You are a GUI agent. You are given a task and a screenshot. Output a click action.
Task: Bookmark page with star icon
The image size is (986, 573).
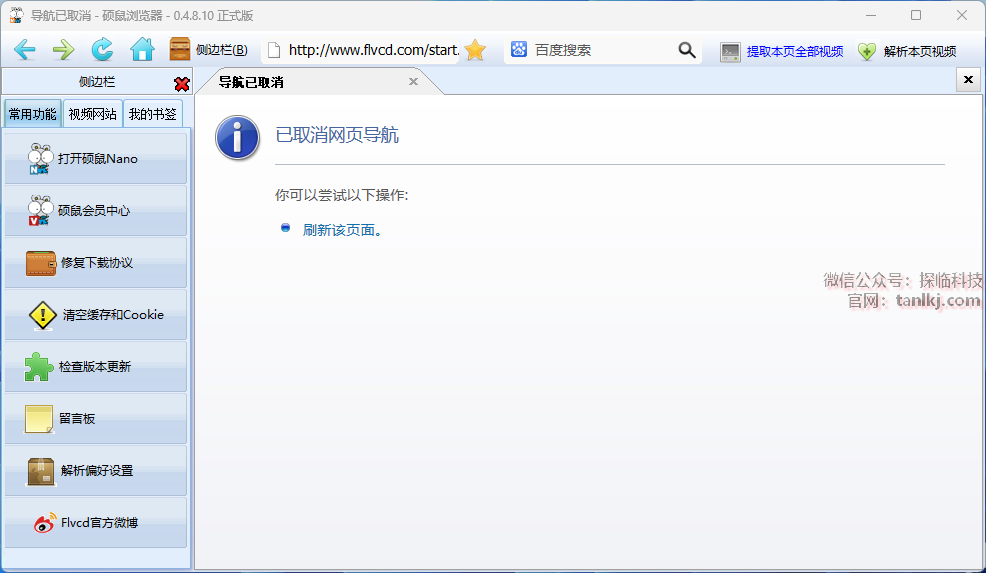(475, 50)
